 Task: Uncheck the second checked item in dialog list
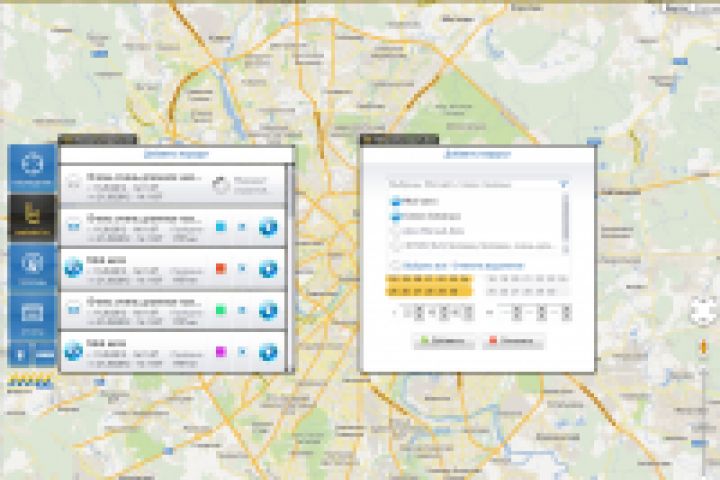pyautogui.click(x=395, y=216)
